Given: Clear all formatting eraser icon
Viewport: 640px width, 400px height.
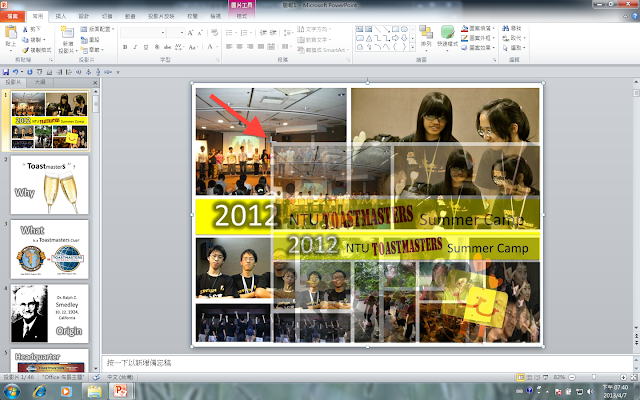Looking at the screenshot, I should [214, 33].
